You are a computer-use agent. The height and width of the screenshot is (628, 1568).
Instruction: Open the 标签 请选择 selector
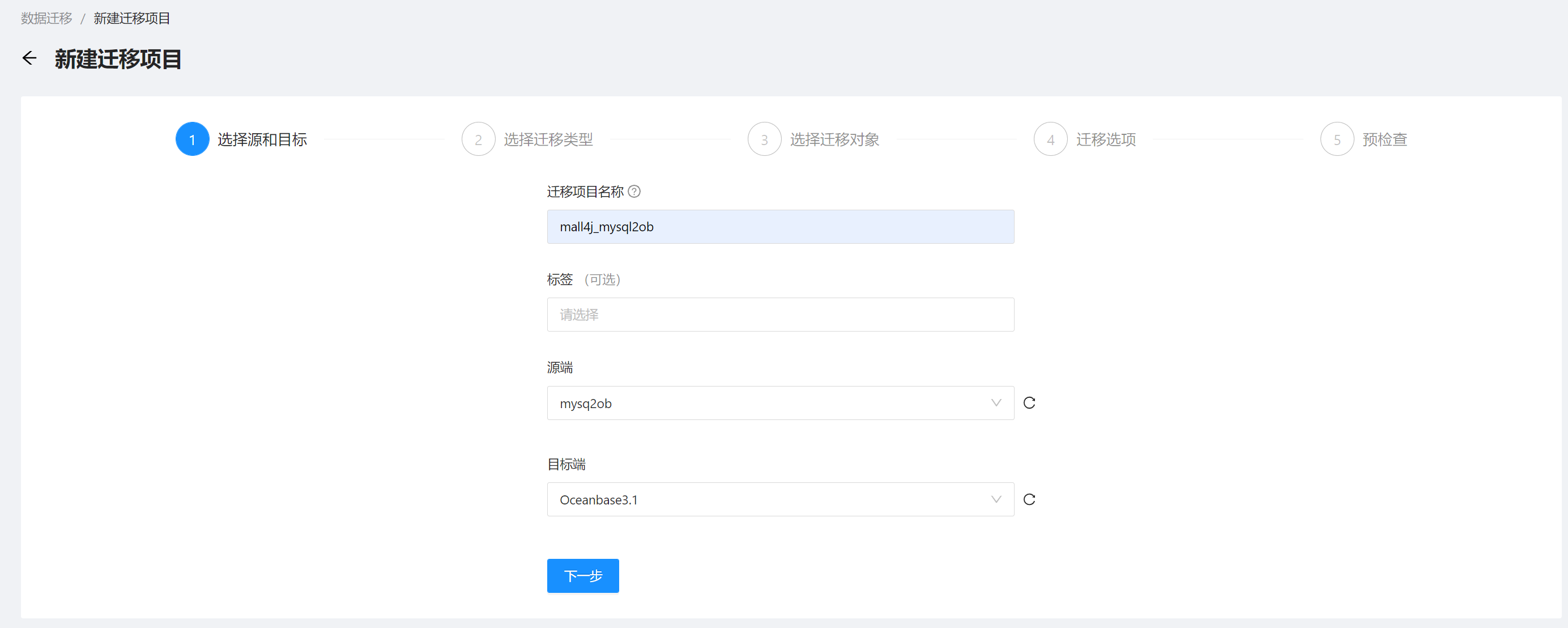tap(779, 315)
